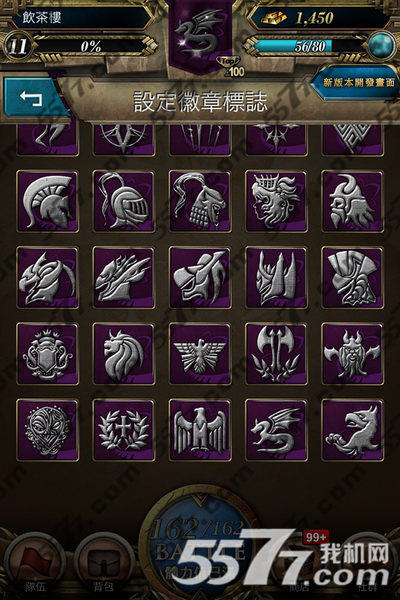400x600 pixels.
Task: Select the tribal mask emblem
Action: pyautogui.click(x=47, y=430)
